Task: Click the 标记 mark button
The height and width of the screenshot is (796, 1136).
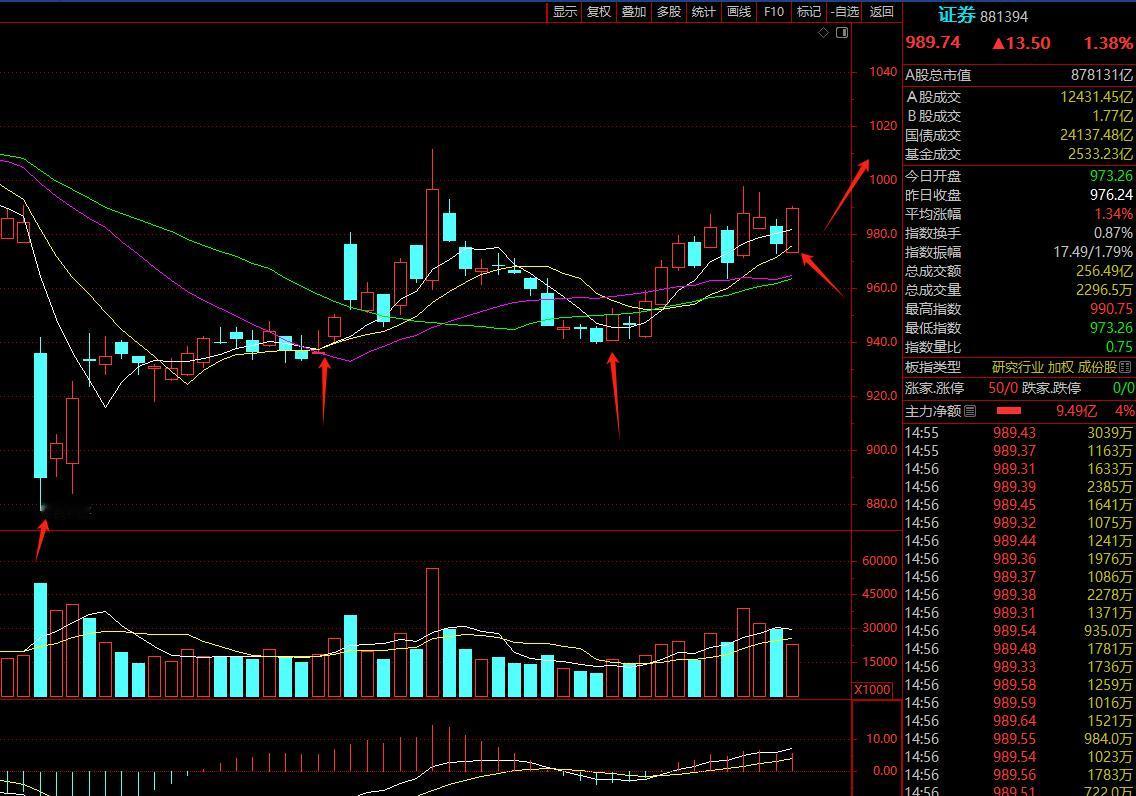Action: point(809,12)
